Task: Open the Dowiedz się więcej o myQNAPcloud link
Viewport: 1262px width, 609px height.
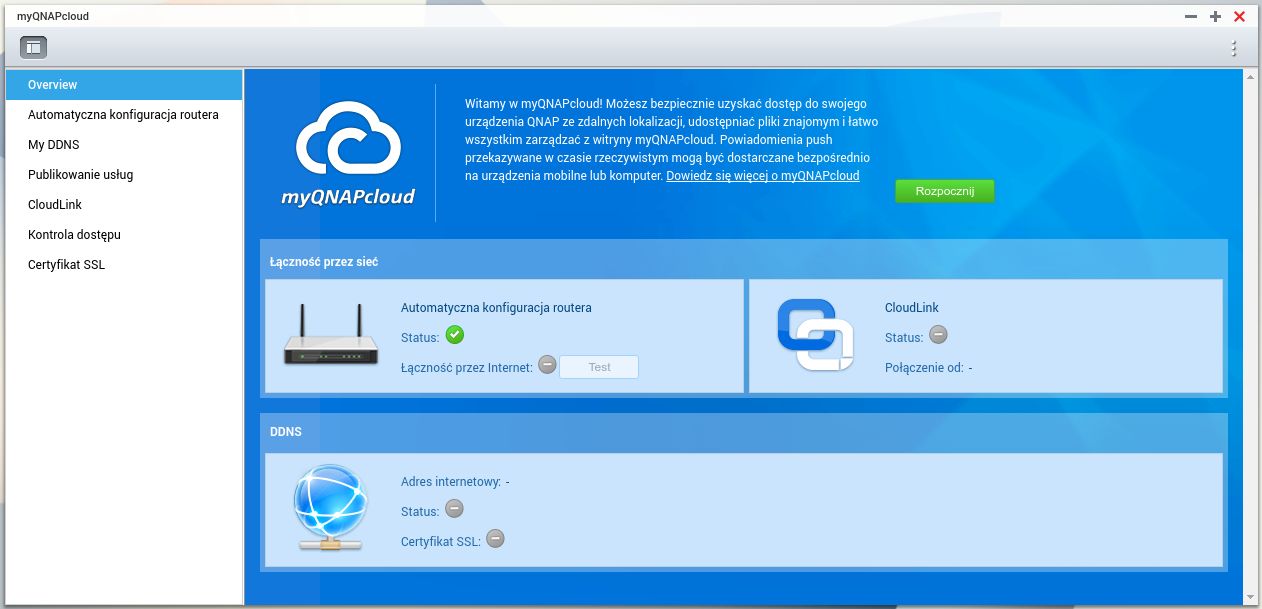Action: coord(763,175)
